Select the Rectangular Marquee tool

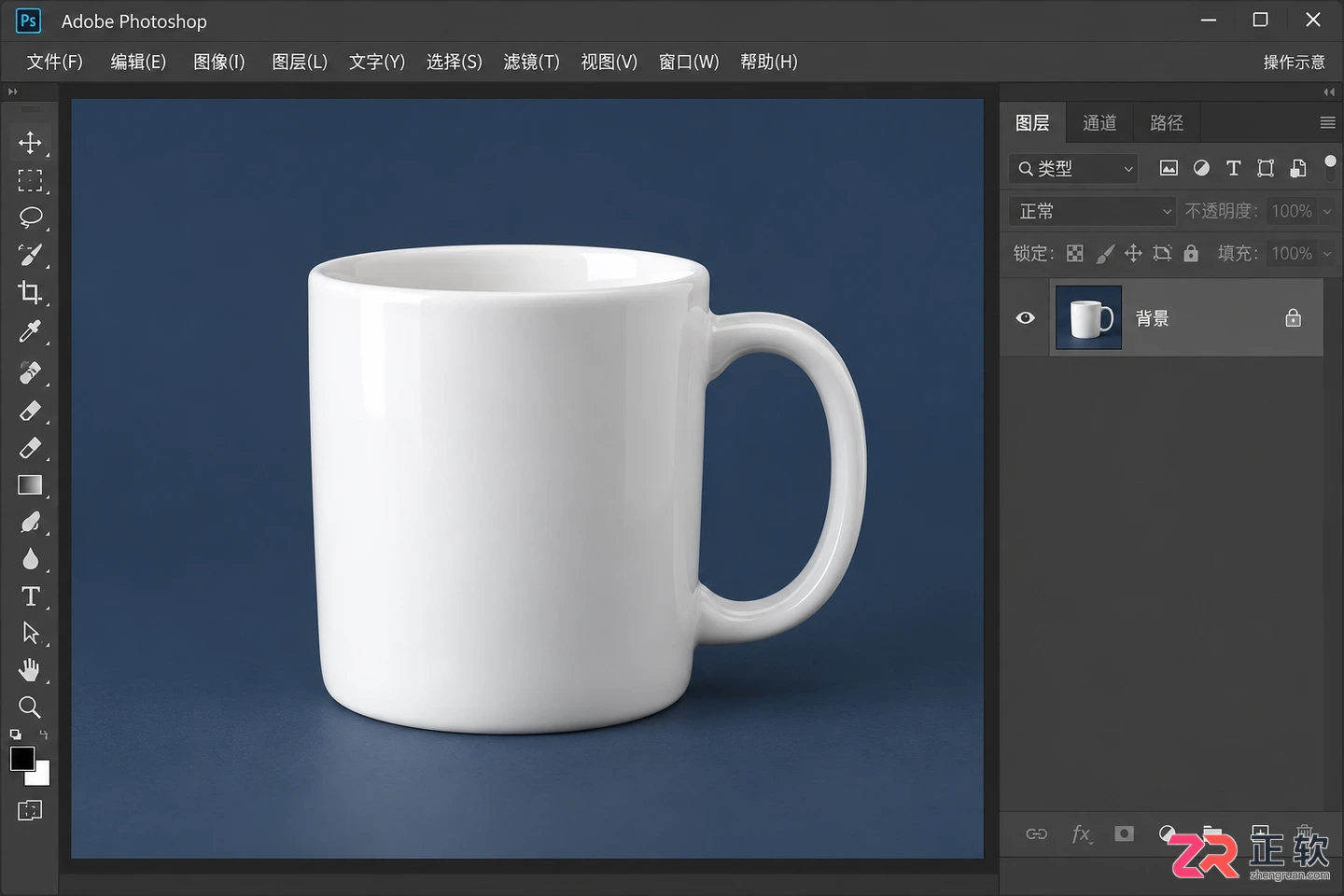30,180
